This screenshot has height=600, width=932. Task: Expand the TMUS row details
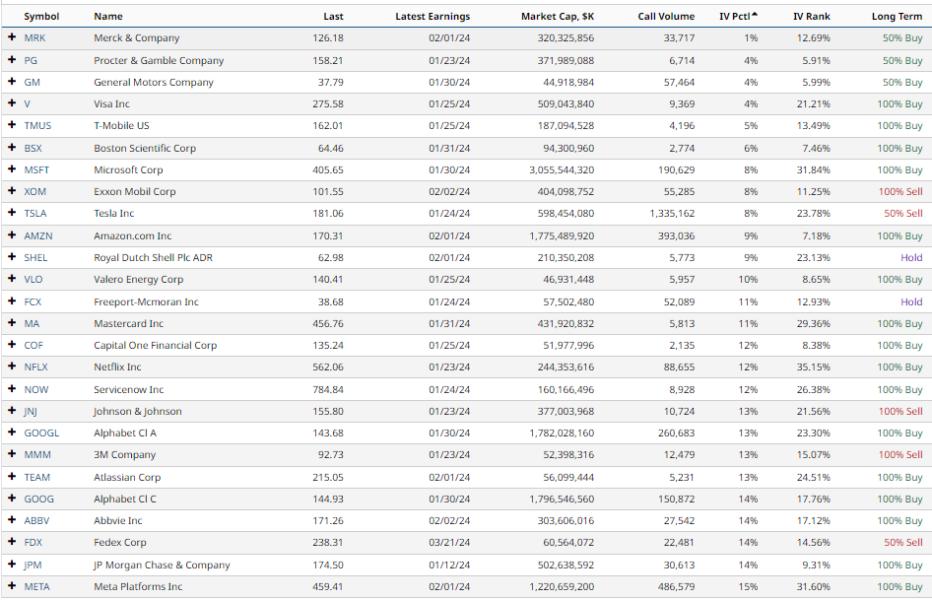coord(12,125)
